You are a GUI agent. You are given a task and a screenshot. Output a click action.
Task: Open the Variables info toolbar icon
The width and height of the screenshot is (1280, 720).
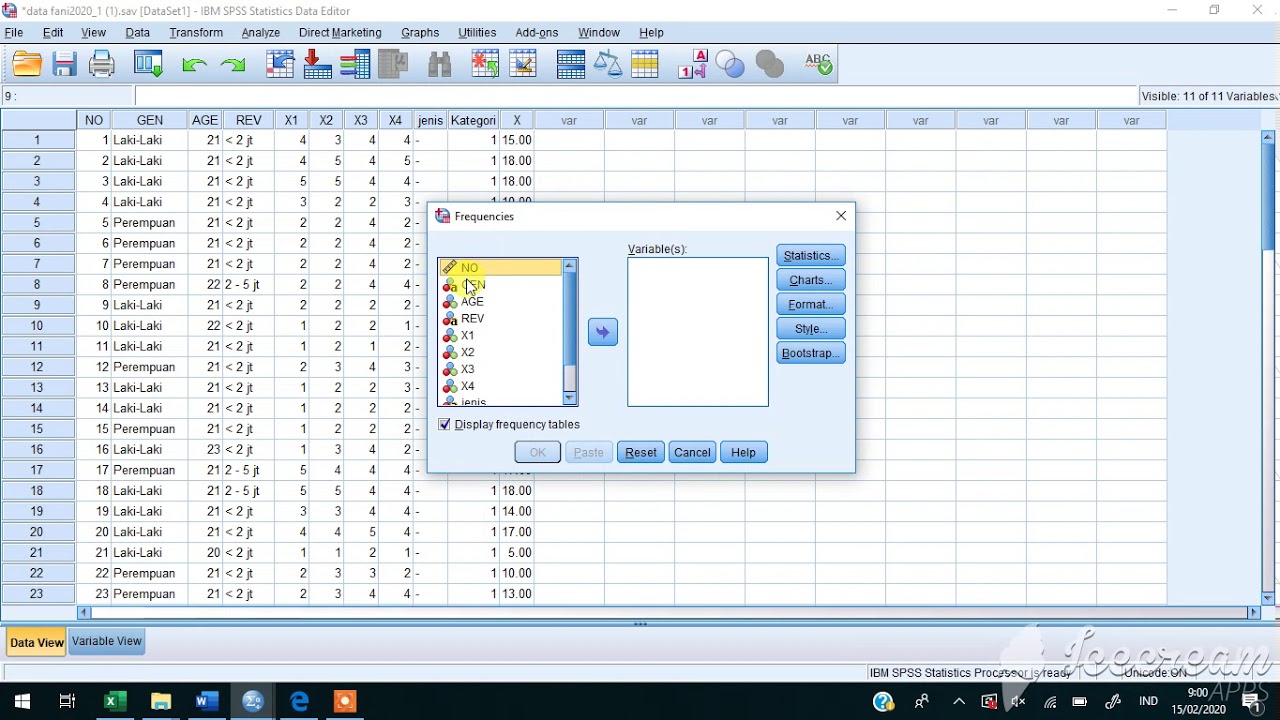[355, 65]
